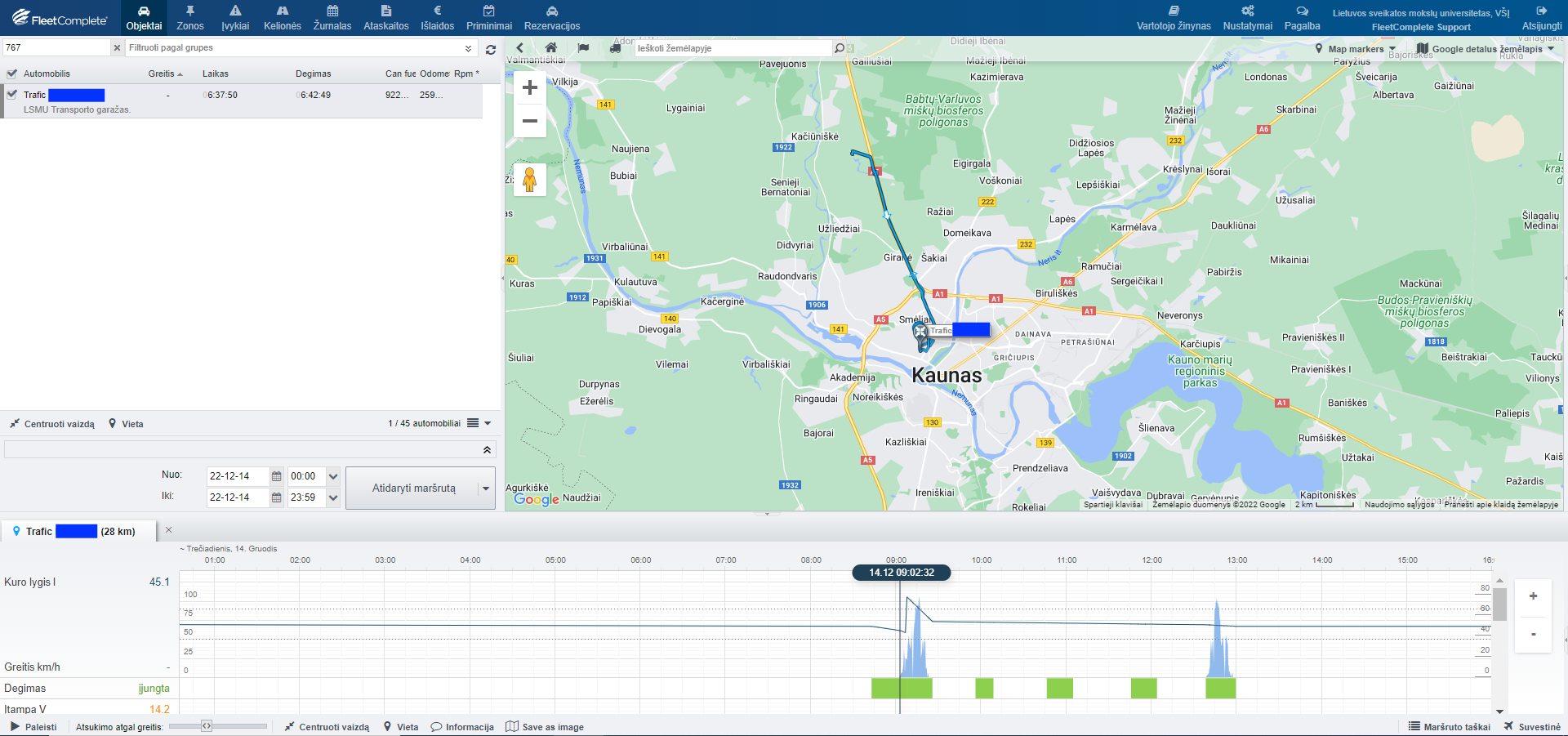The width and height of the screenshot is (1568, 736).
Task: Click Paleisti to play route
Action: point(33,727)
